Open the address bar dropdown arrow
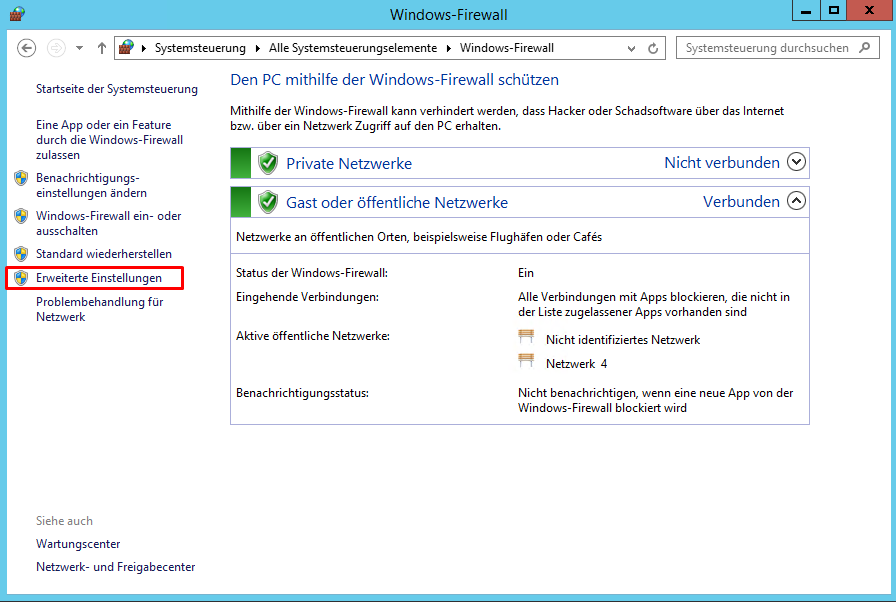896x602 pixels. click(631, 47)
